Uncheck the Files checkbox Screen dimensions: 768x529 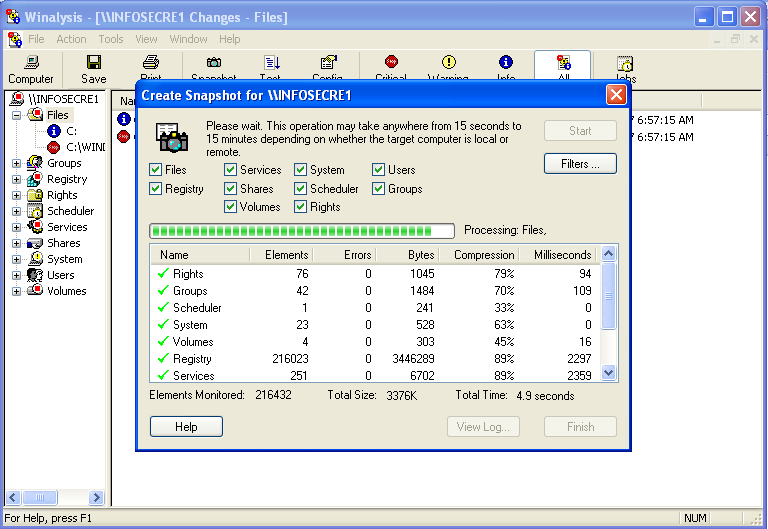coord(155,170)
